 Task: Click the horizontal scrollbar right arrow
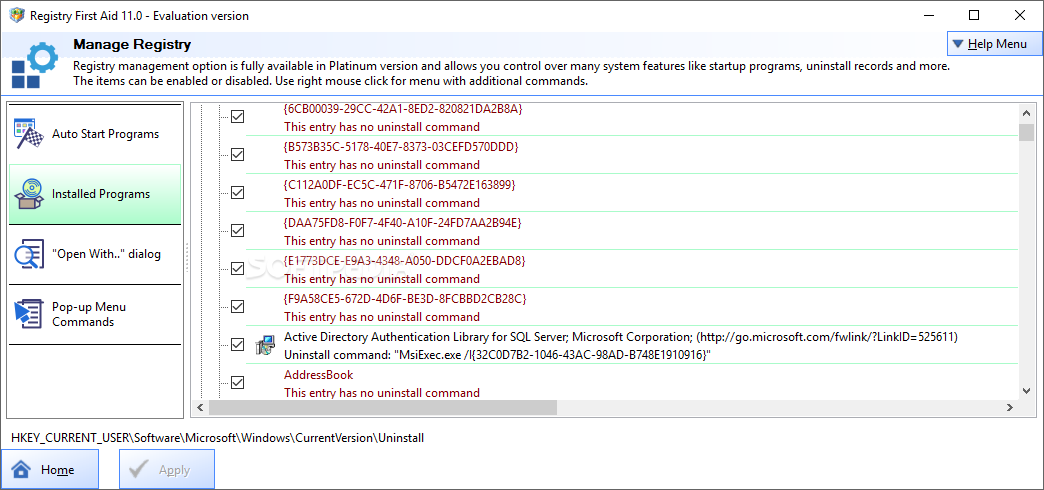(1010, 407)
